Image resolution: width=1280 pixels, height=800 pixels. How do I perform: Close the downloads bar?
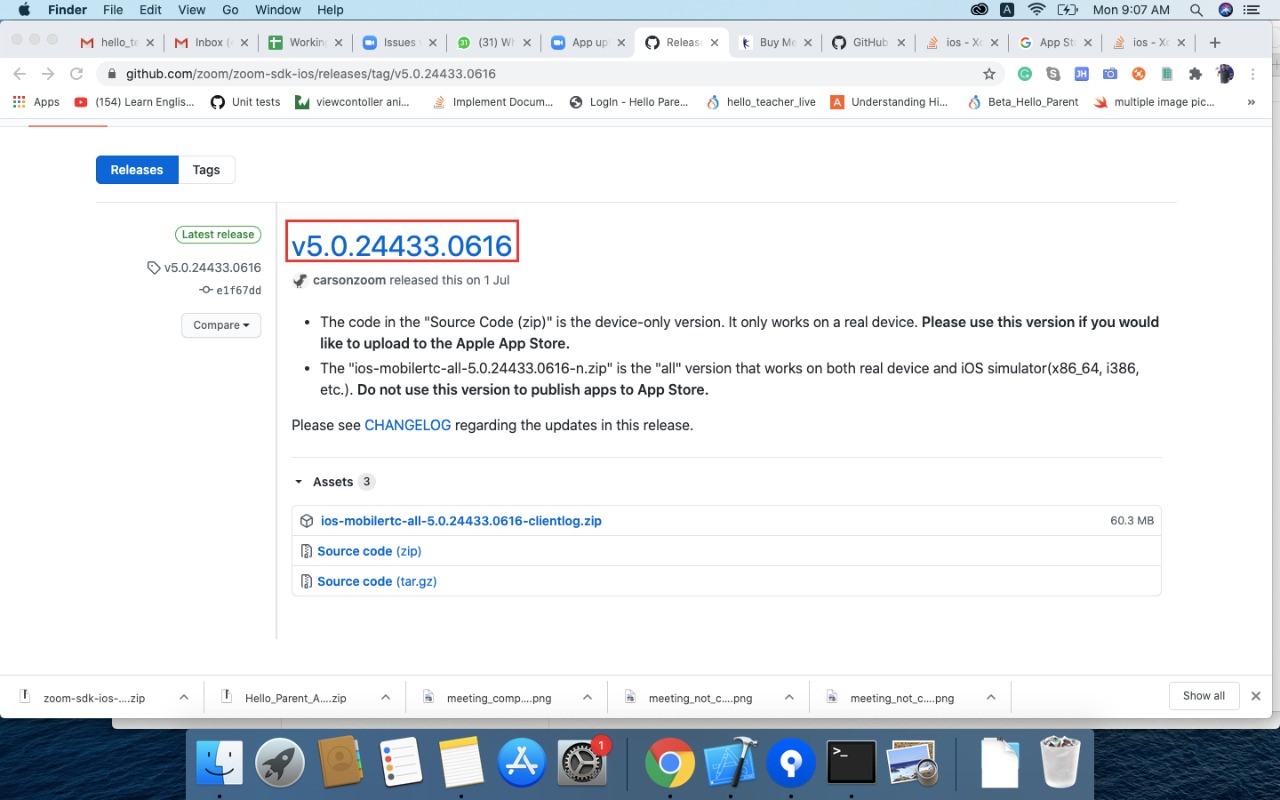click(1256, 696)
